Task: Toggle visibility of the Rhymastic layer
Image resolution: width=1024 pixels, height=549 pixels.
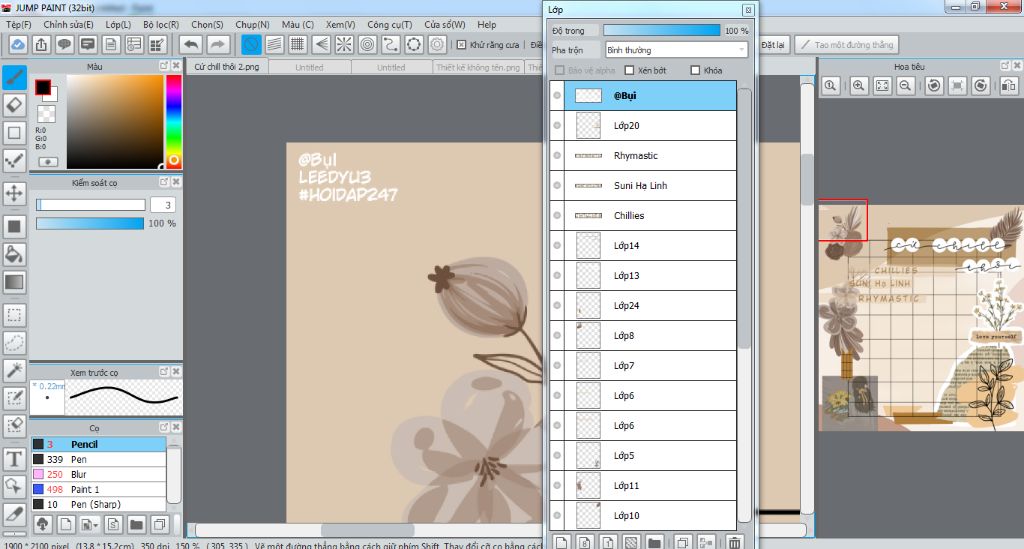Action: [x=557, y=155]
